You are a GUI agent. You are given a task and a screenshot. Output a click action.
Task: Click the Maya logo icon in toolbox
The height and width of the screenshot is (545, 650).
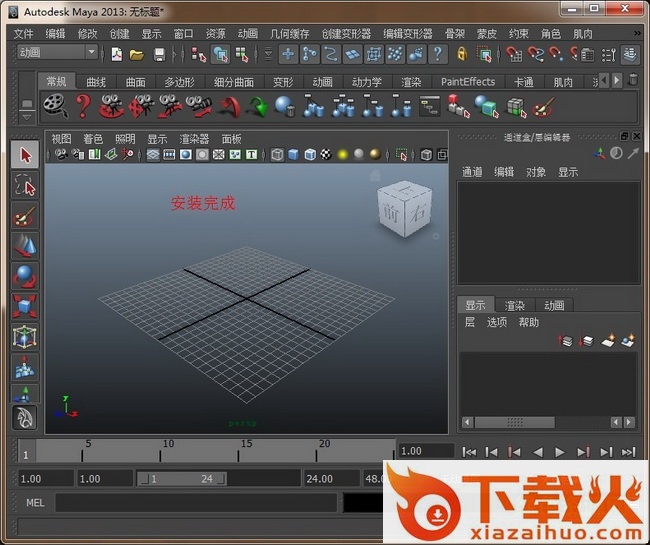pyautogui.click(x=25, y=417)
